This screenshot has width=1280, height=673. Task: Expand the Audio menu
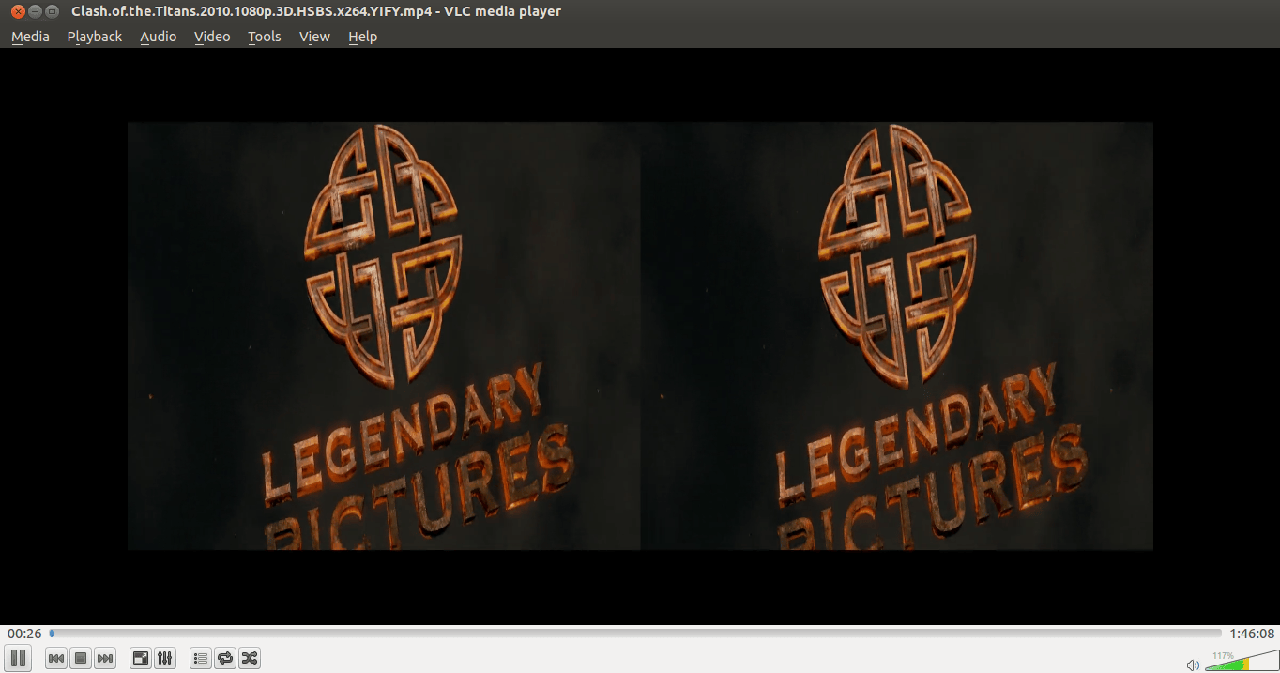(158, 37)
